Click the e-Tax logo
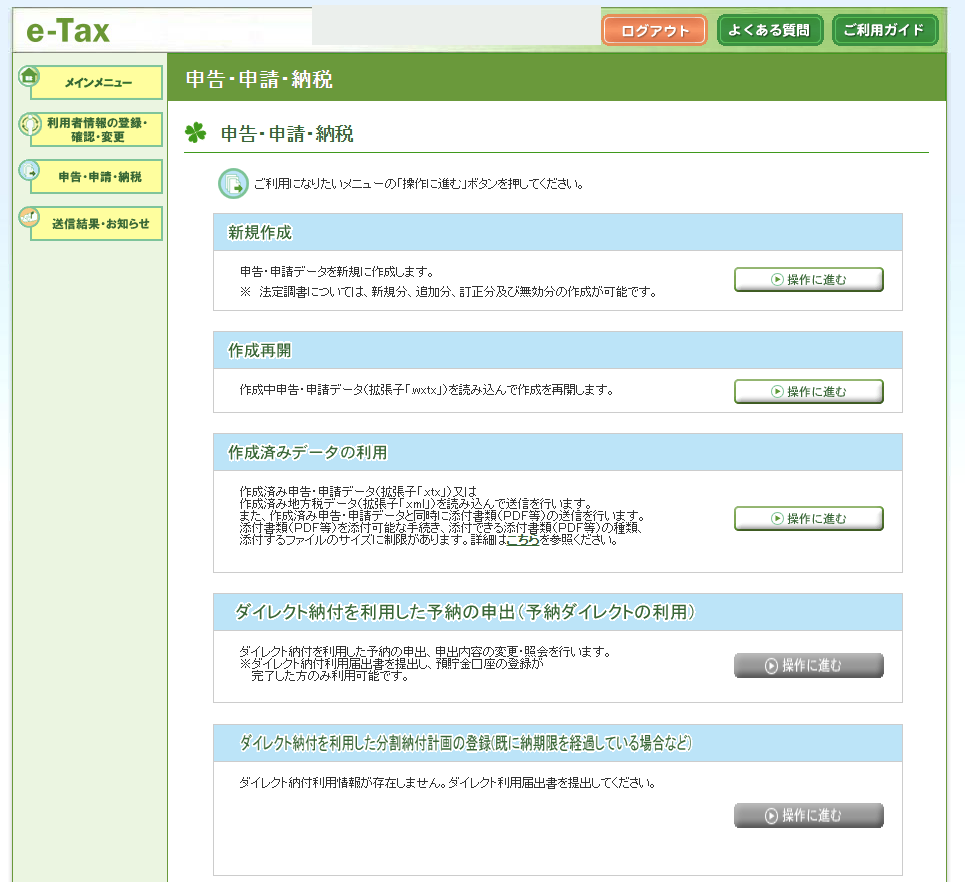Viewport: 965px width, 882px height. click(x=68, y=31)
